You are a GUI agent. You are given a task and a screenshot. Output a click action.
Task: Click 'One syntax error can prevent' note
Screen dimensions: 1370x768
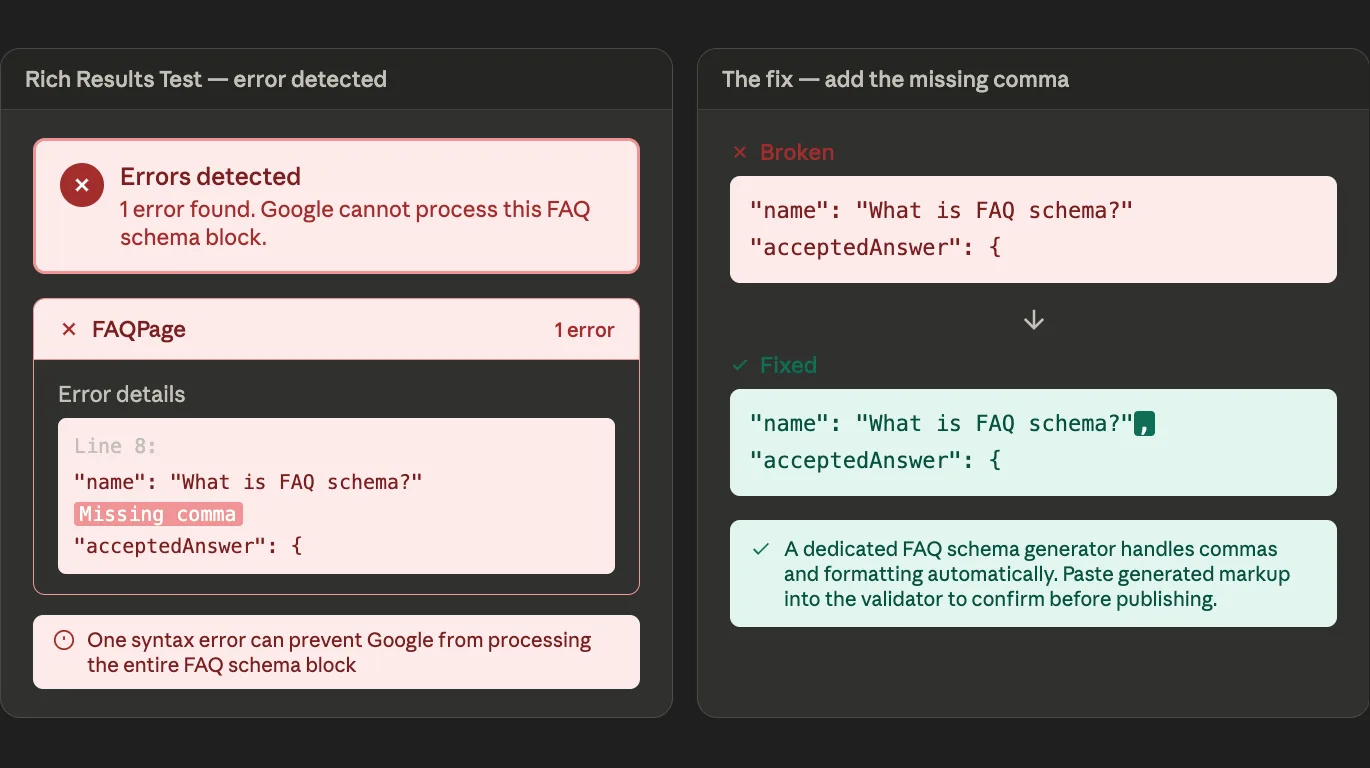[339, 652]
